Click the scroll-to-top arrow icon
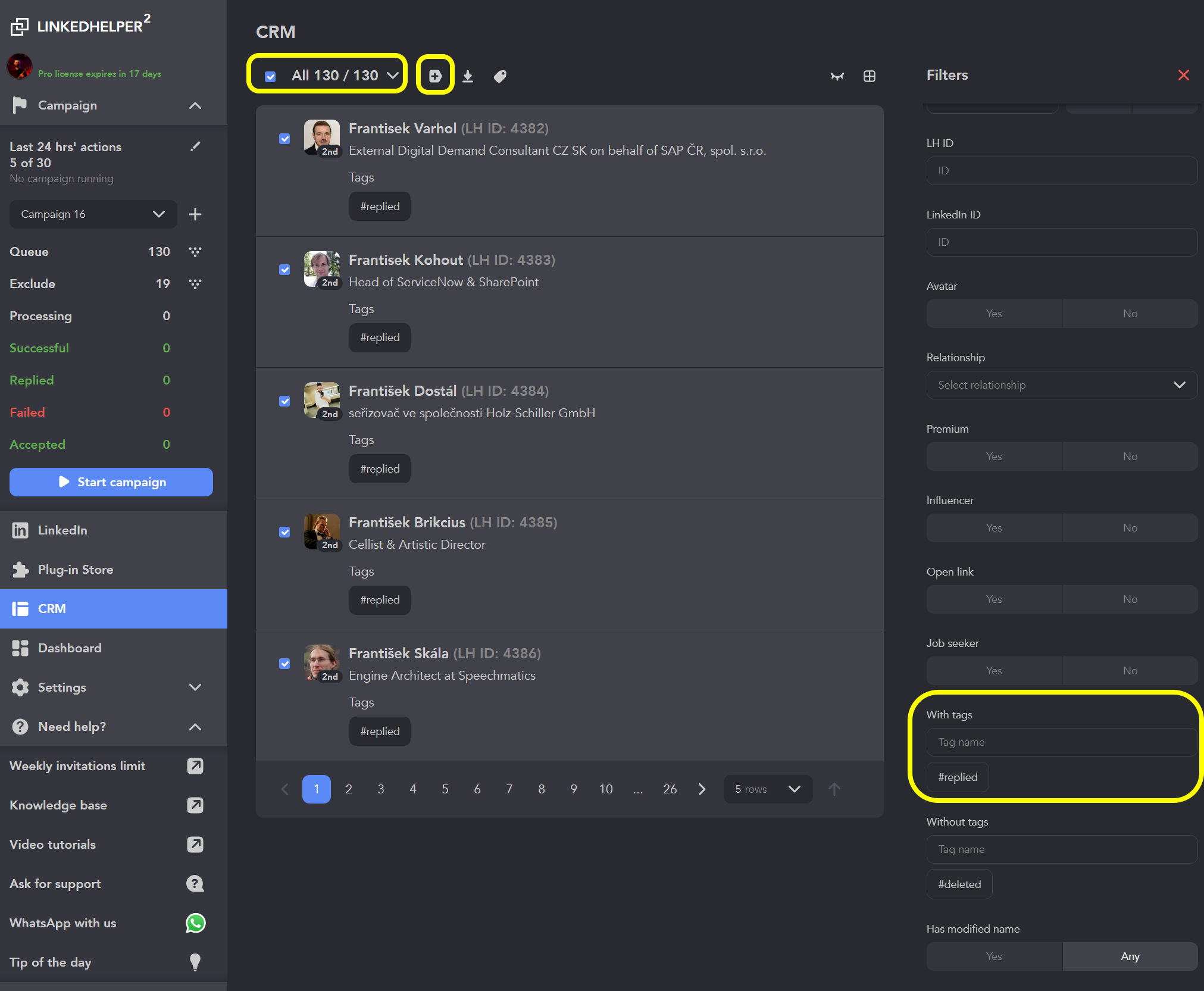This screenshot has width=1204, height=991. (x=834, y=789)
